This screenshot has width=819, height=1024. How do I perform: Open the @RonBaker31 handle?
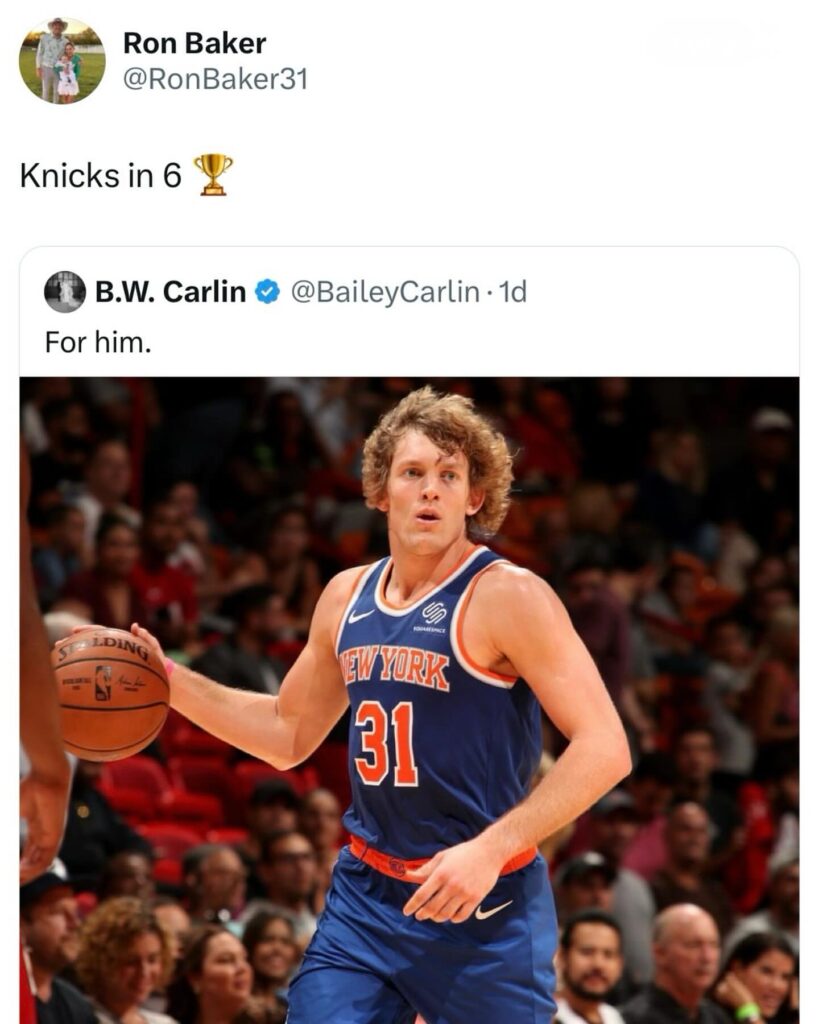pos(216,79)
